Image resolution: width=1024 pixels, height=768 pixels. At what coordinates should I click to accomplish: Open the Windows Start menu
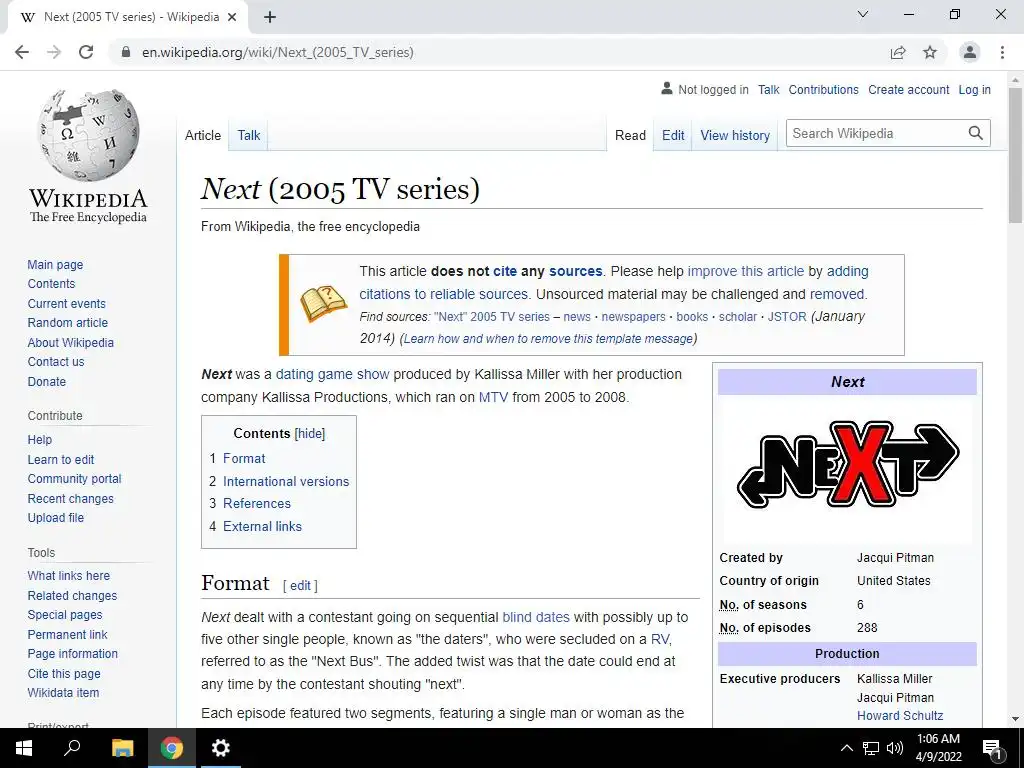[x=24, y=748]
